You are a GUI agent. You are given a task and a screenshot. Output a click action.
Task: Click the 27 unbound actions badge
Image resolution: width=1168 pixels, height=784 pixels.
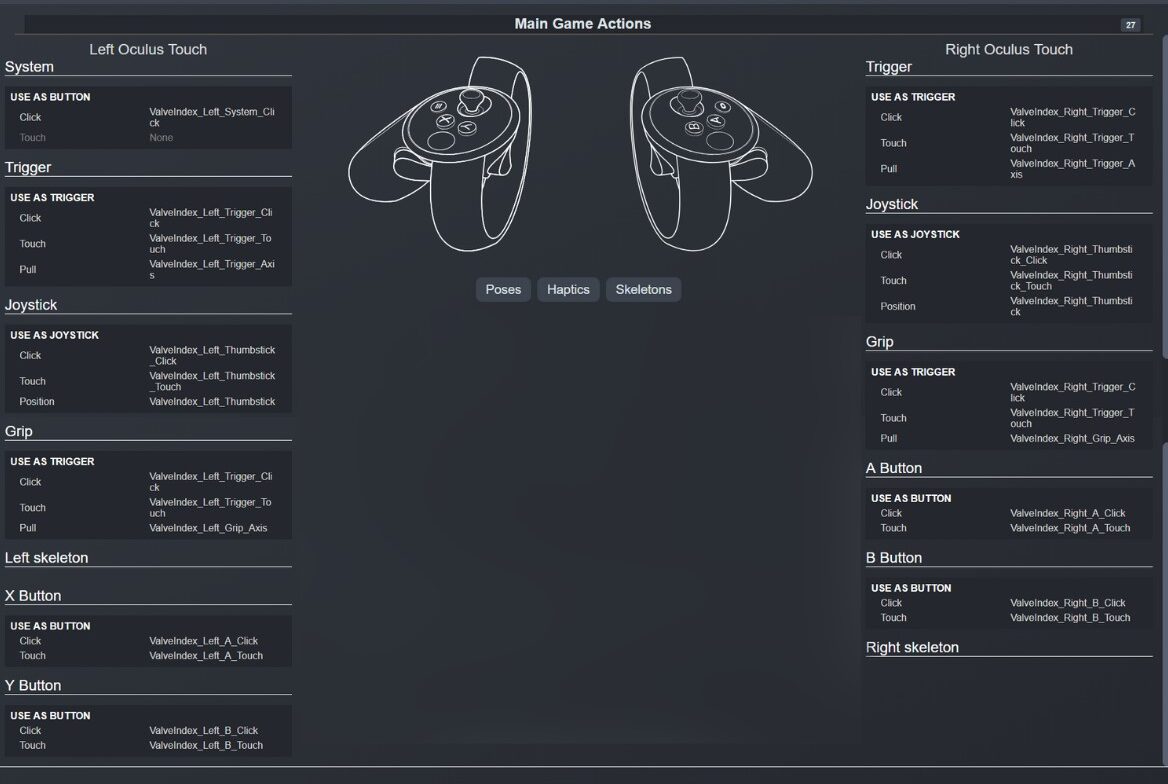pos(1130,25)
